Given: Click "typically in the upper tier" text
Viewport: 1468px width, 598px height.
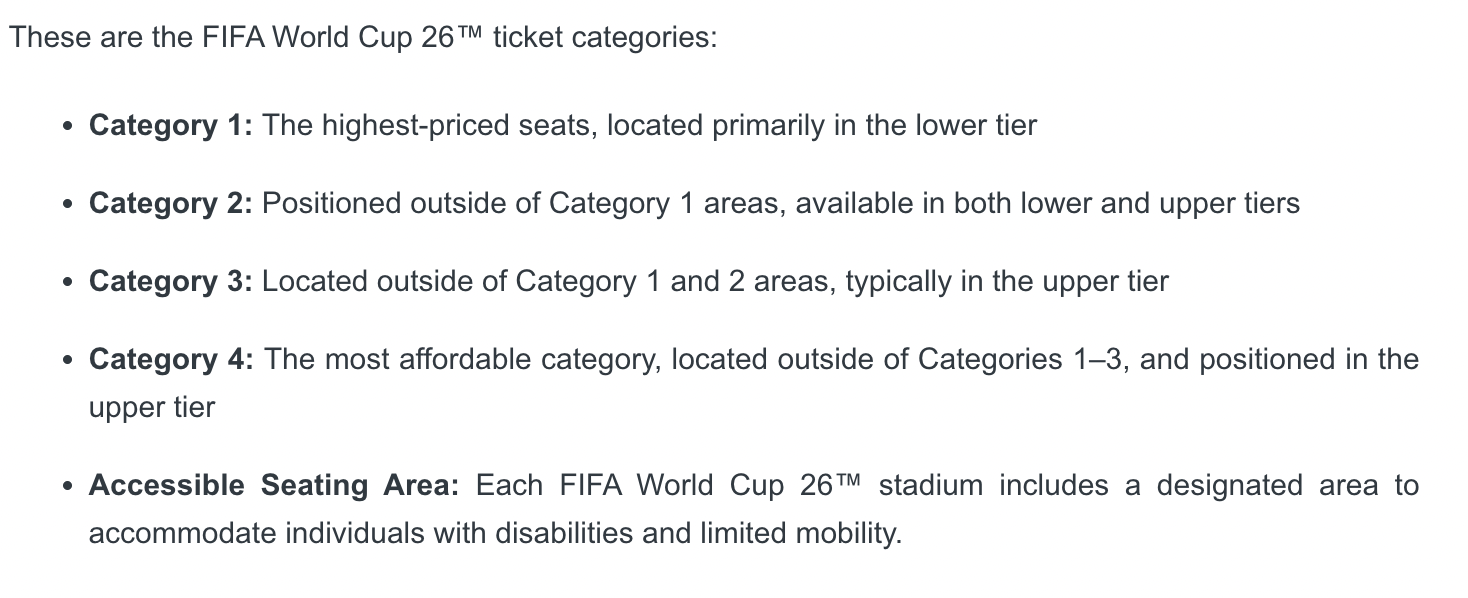Looking at the screenshot, I should (1006, 282).
